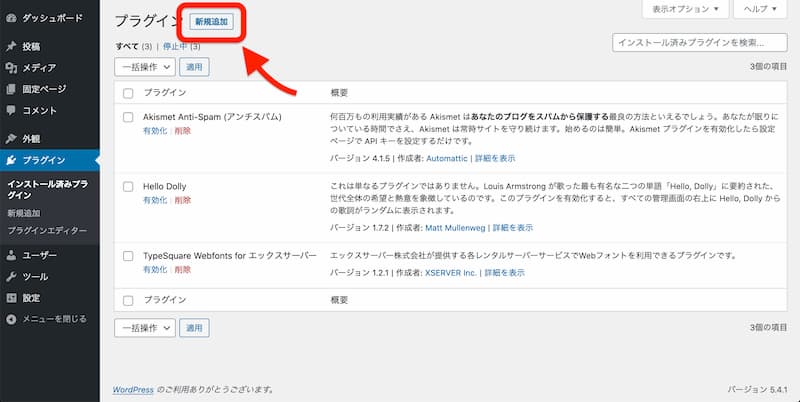Open 投稿 menu item
This screenshot has width=800, height=402.
tap(31, 46)
